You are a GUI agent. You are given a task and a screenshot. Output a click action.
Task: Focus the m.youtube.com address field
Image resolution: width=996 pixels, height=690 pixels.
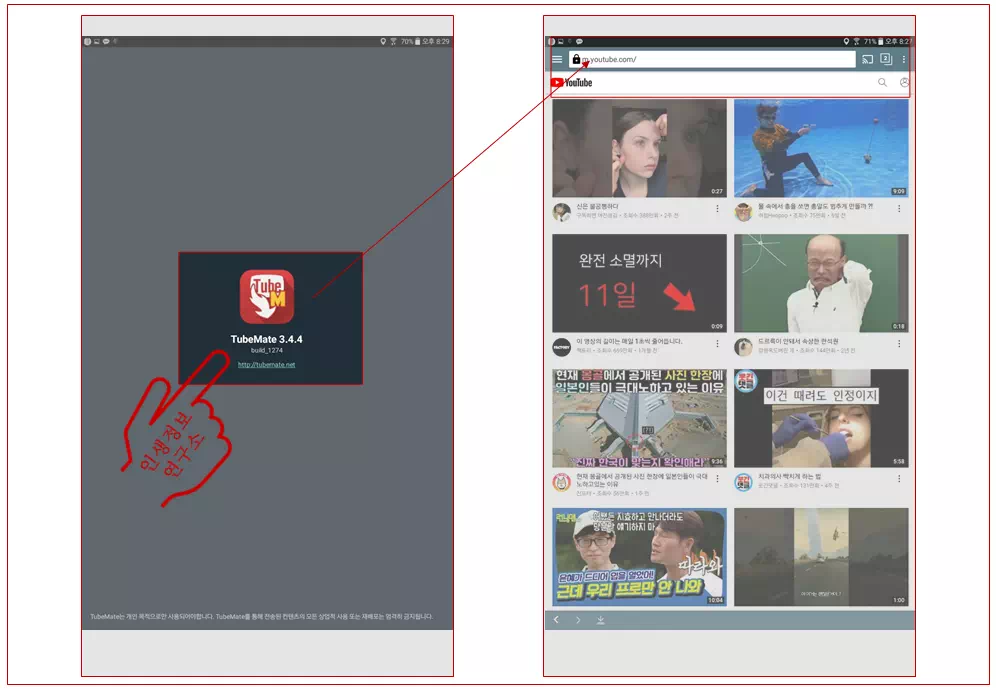712,59
